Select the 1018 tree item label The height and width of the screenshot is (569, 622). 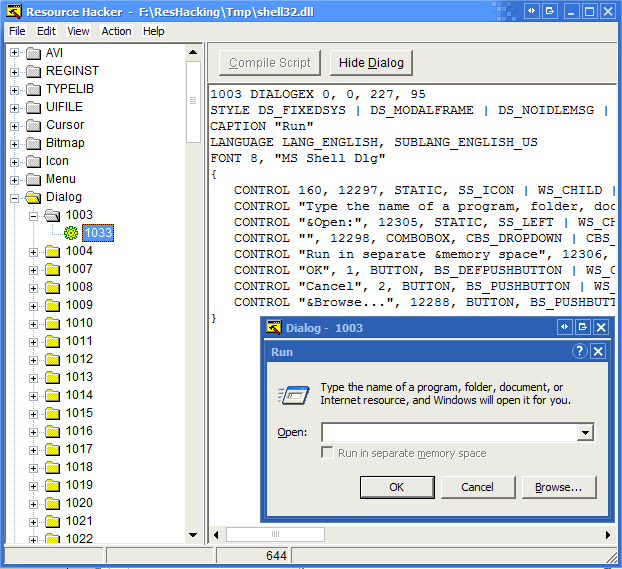[x=79, y=467]
